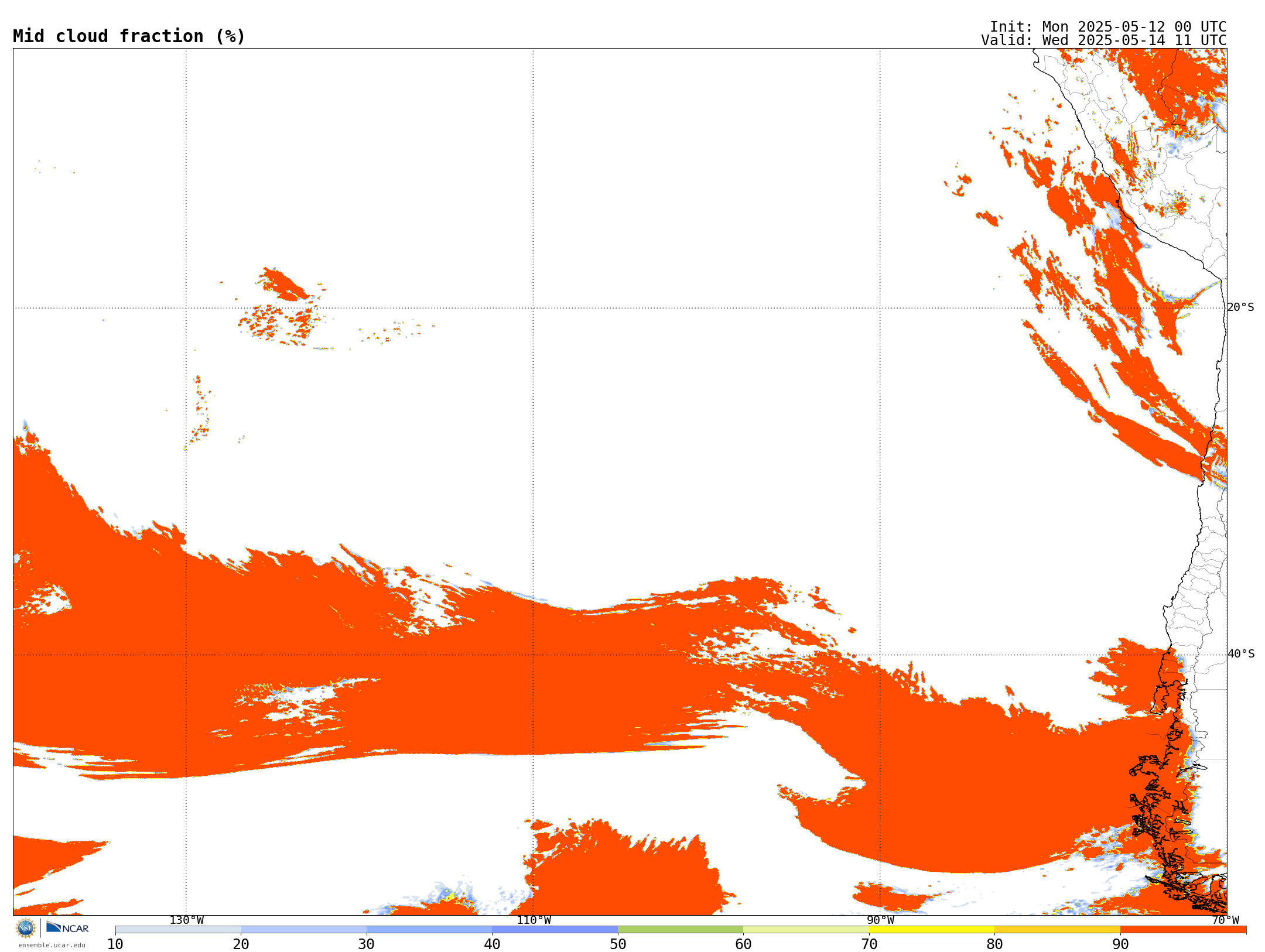Screen dimensions: 1265x952
Task: Click the 40°S latitude label
Action: [x=1240, y=653]
